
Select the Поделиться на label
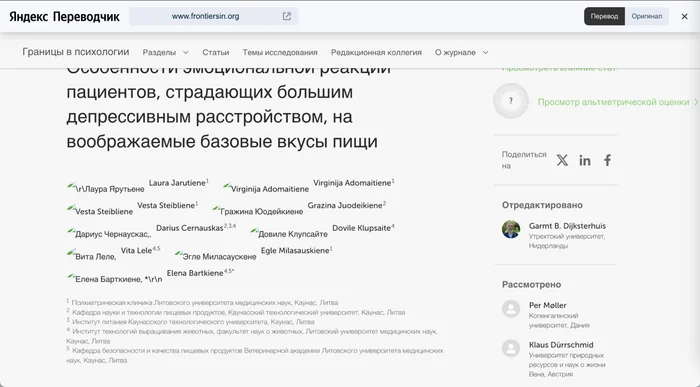tap(524, 160)
